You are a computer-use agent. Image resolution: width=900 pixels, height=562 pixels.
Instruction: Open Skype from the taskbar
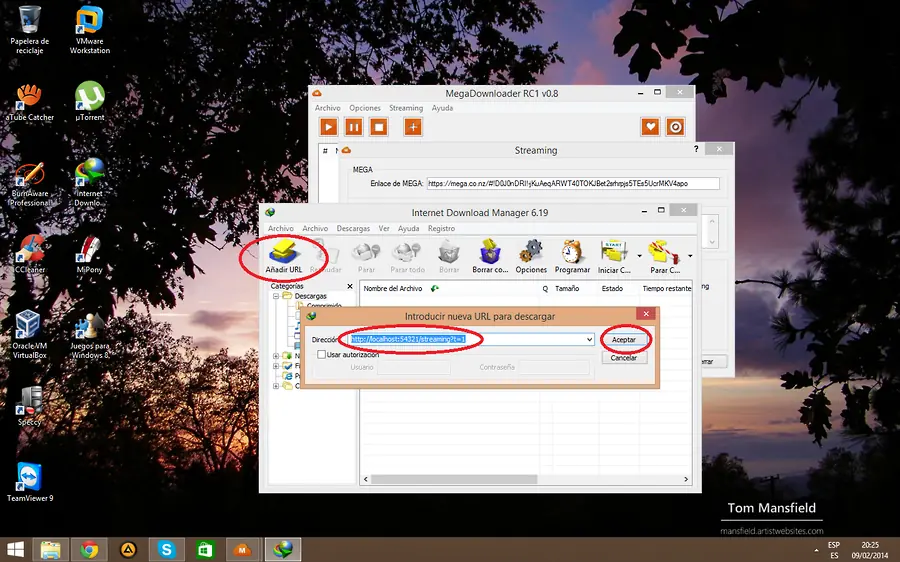tap(166, 550)
